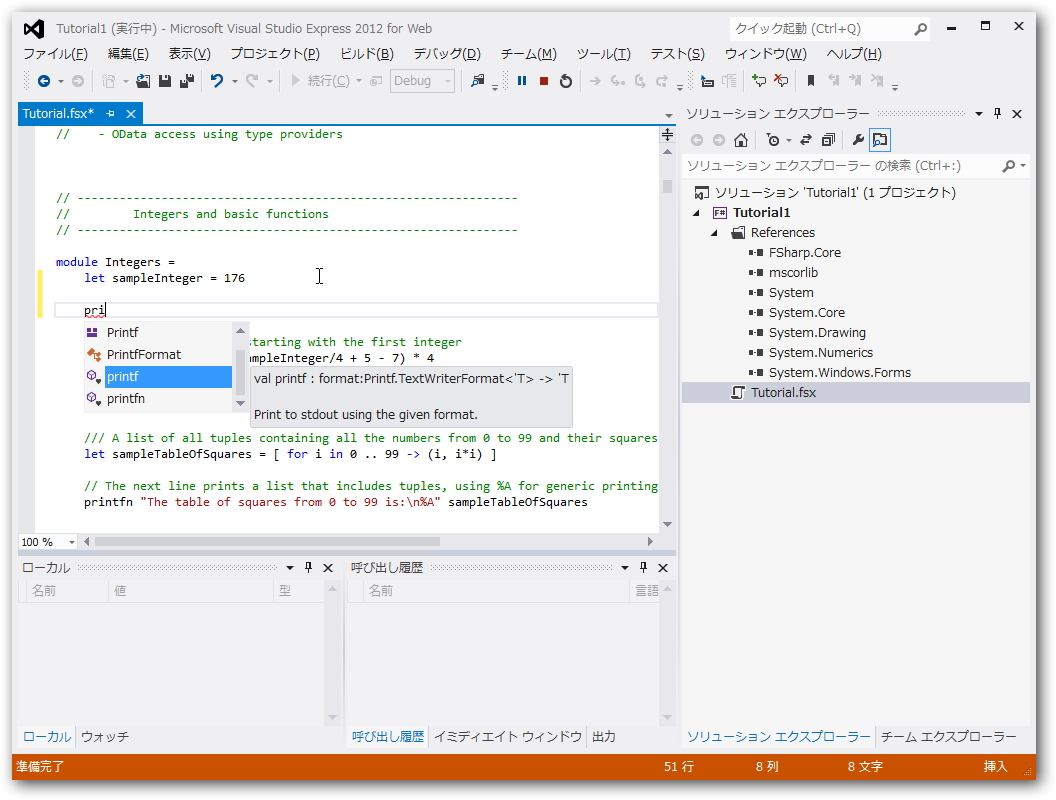This screenshot has height=800, width=1056.
Task: Expand the References node
Action: click(x=714, y=232)
